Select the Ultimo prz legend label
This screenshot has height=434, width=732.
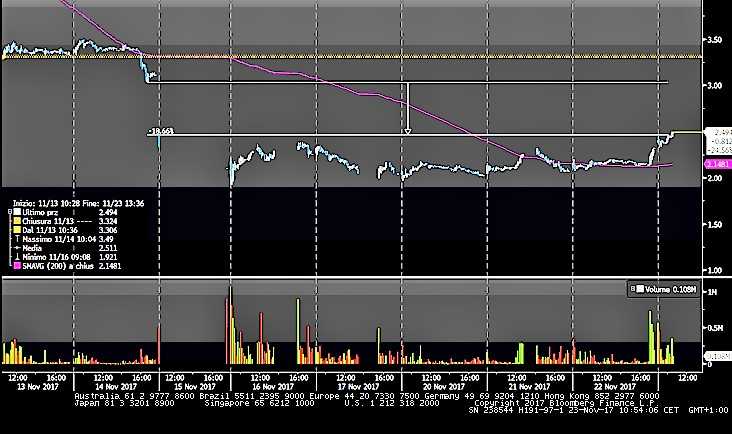tap(40, 212)
